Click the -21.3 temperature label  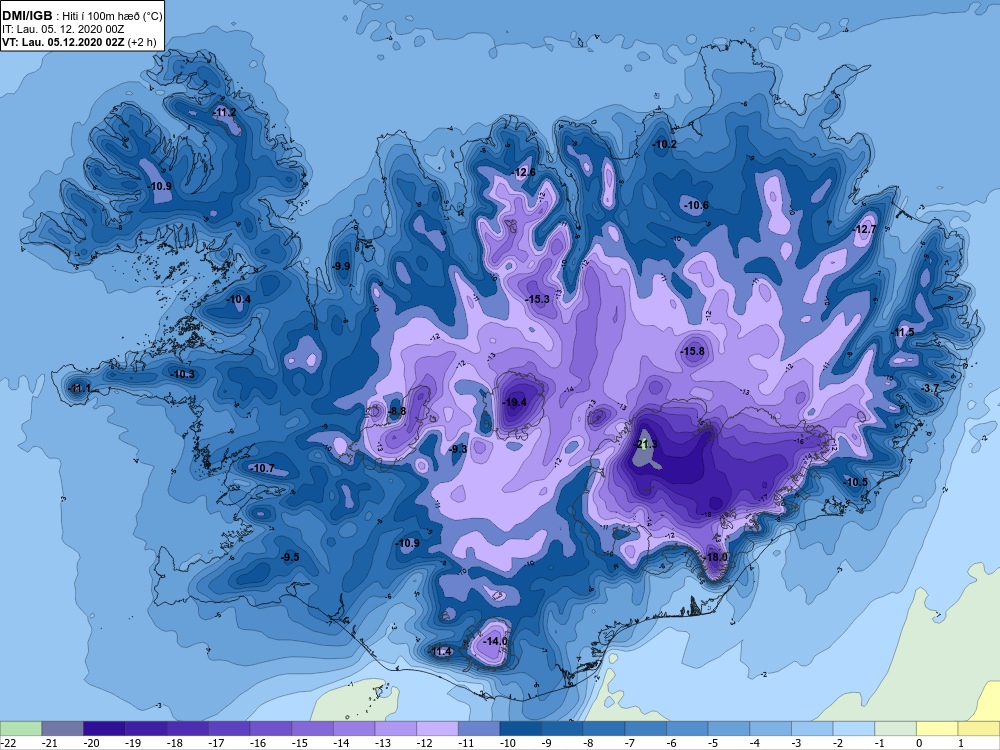pos(646,445)
